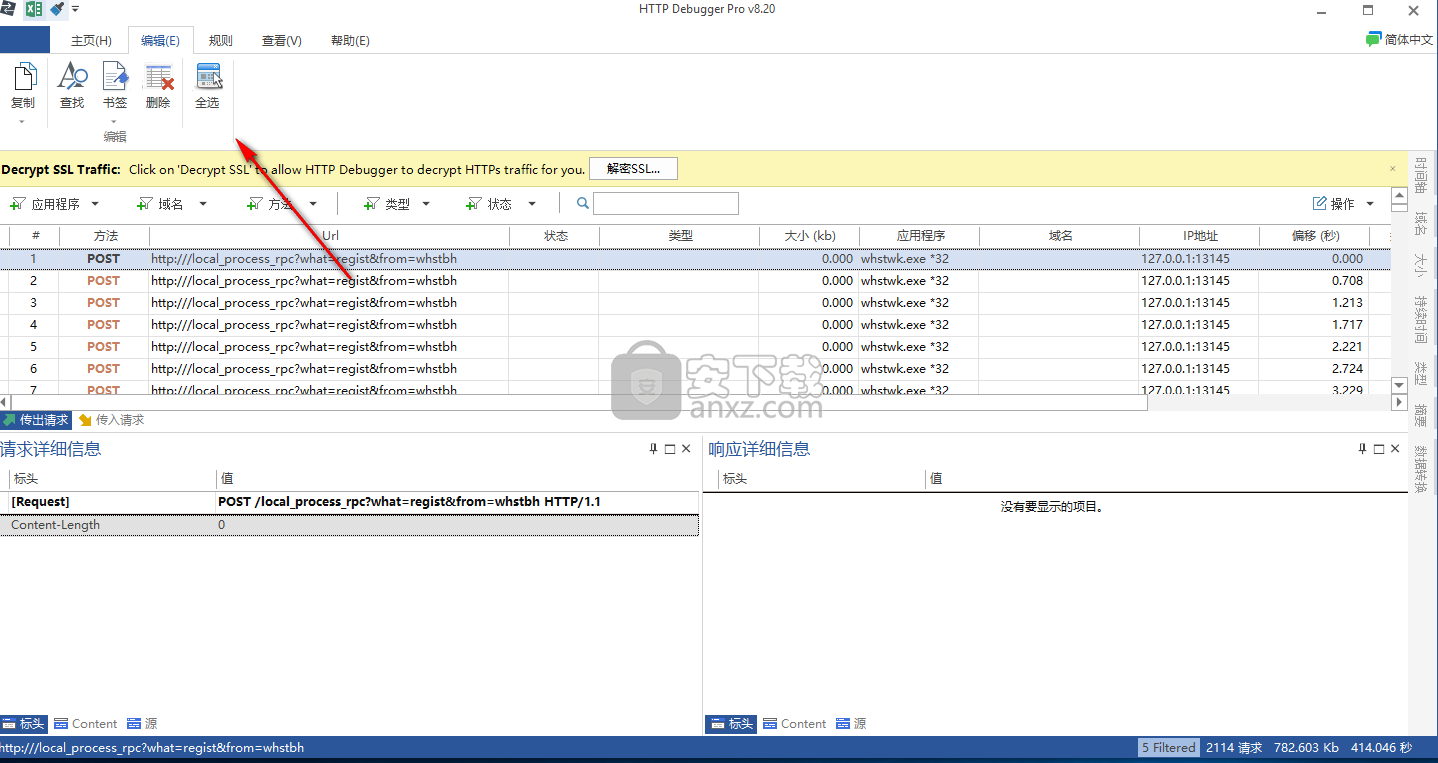Screen dimensions: 1438x763
Task: Click the filter search input field
Action: (x=666, y=204)
